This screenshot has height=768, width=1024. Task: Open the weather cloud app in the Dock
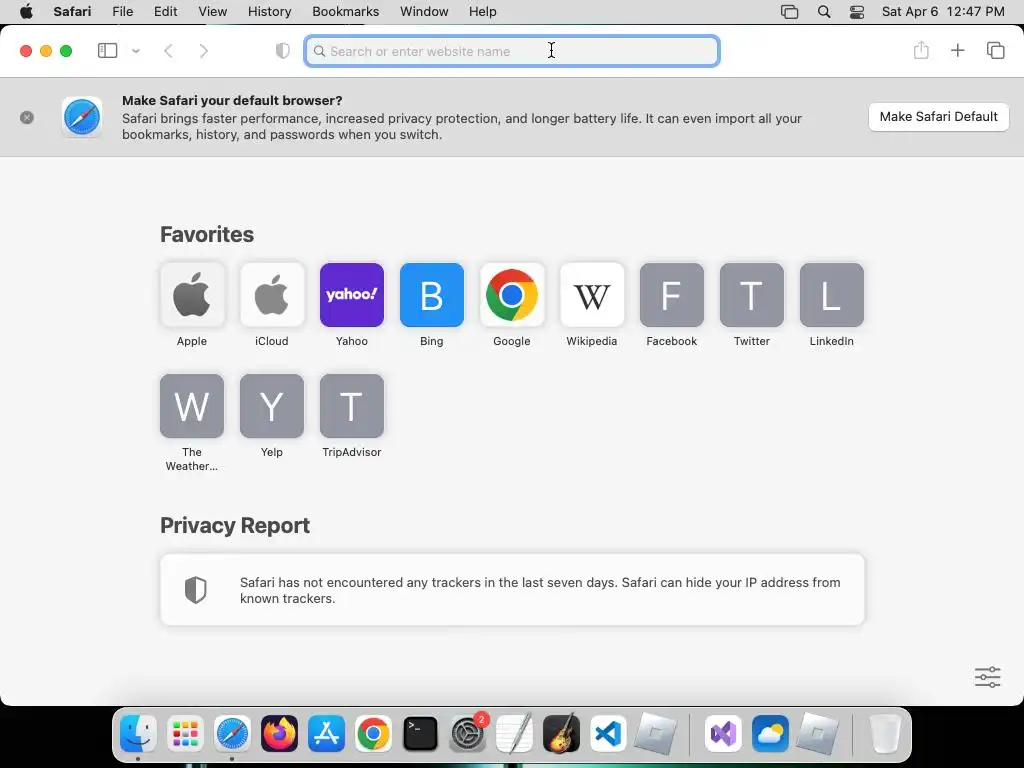tap(771, 733)
